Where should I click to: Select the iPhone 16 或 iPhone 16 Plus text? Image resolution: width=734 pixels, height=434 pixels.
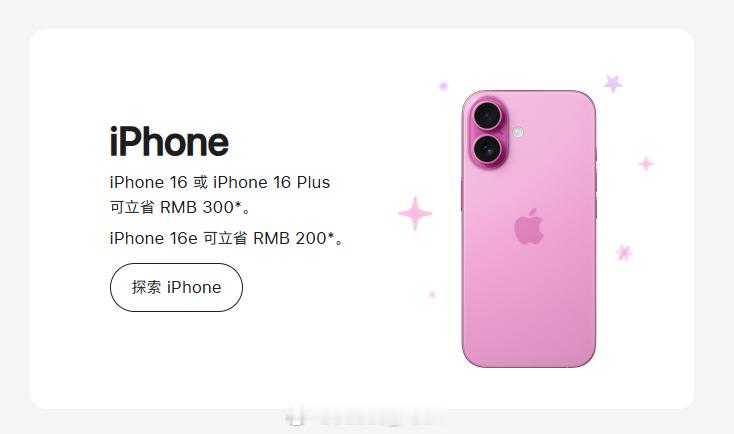click(x=220, y=182)
